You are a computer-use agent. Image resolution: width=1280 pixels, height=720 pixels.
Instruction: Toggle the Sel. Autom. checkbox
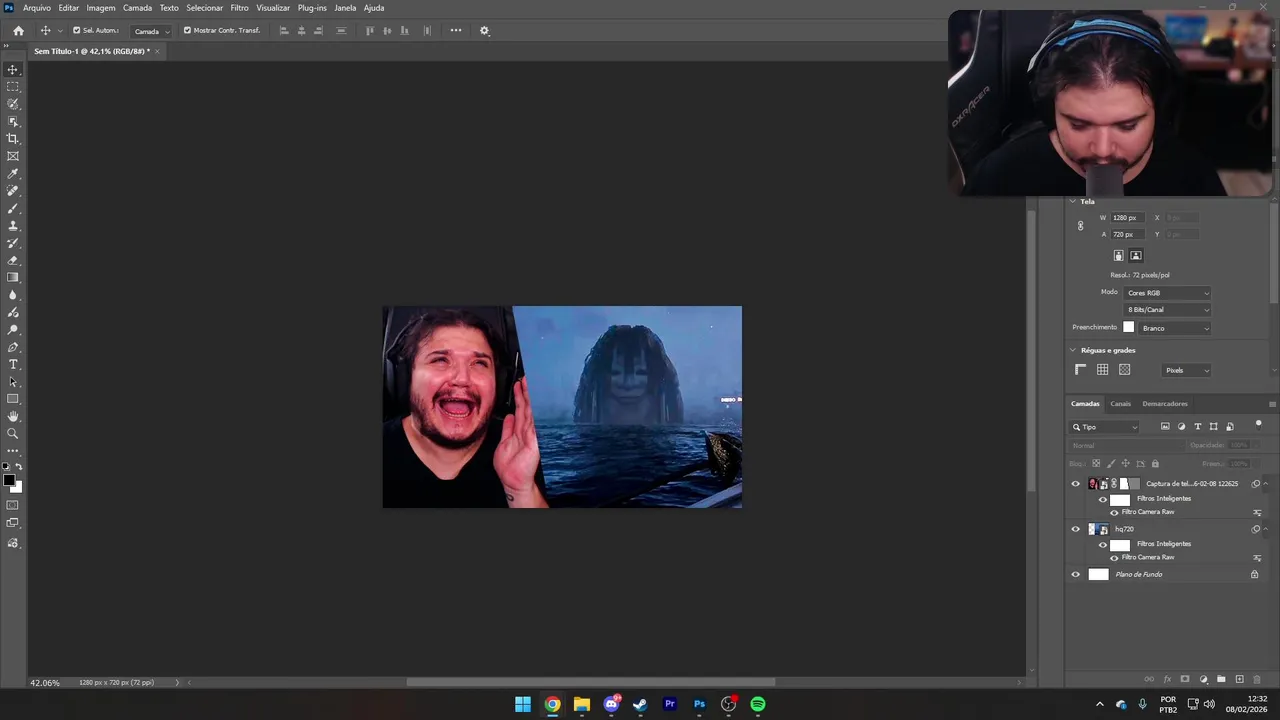point(77,31)
